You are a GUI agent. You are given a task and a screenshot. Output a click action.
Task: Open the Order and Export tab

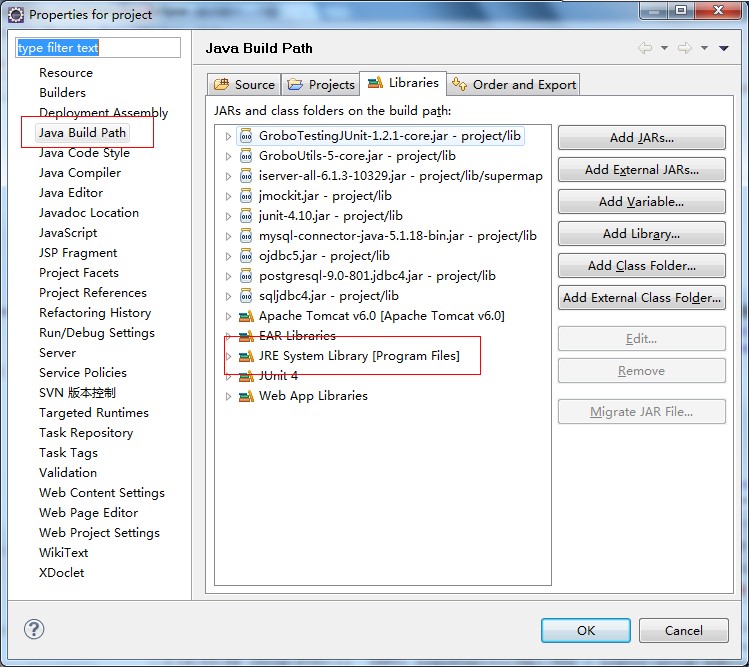514,85
